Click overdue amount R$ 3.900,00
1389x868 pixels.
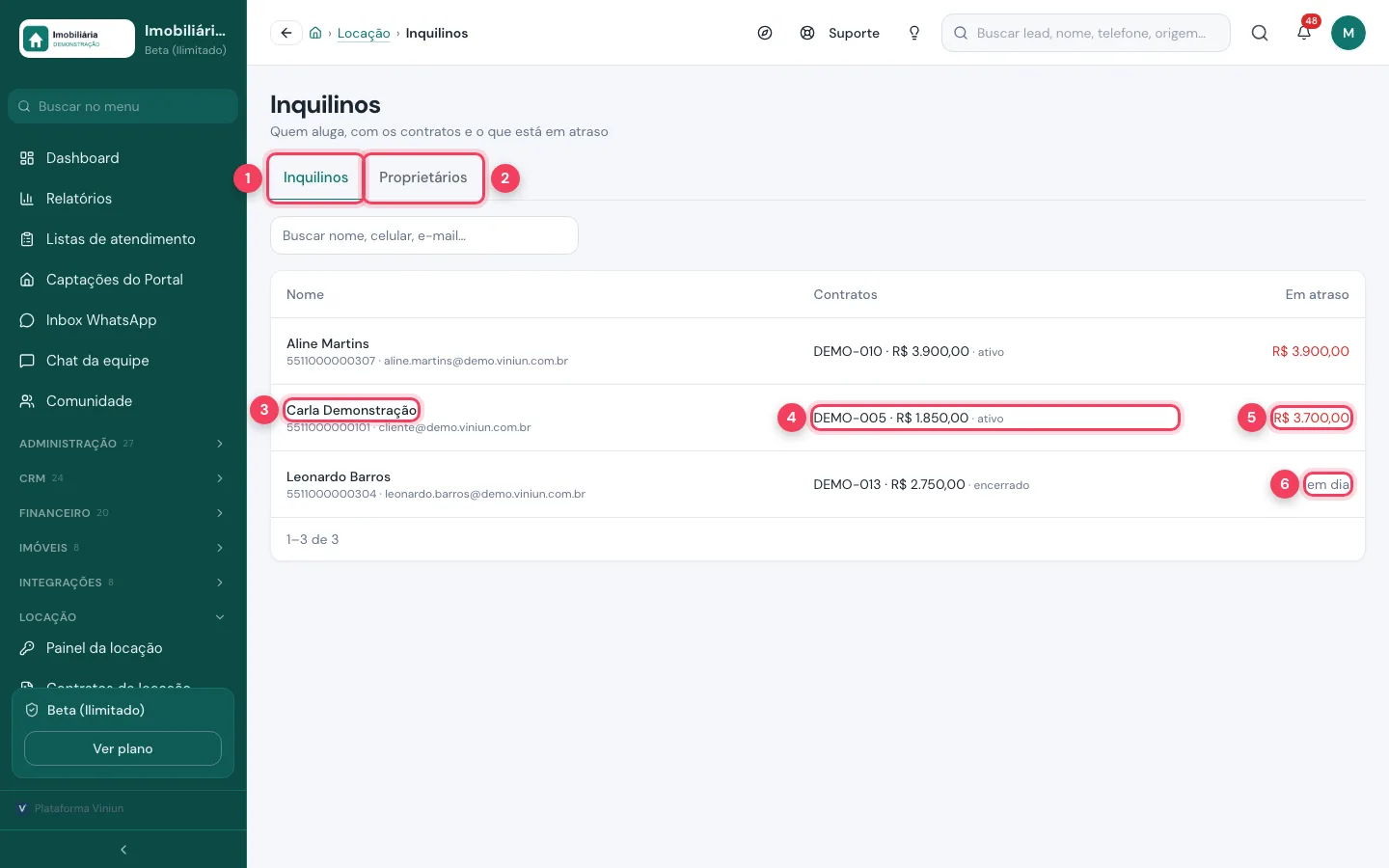1311,351
